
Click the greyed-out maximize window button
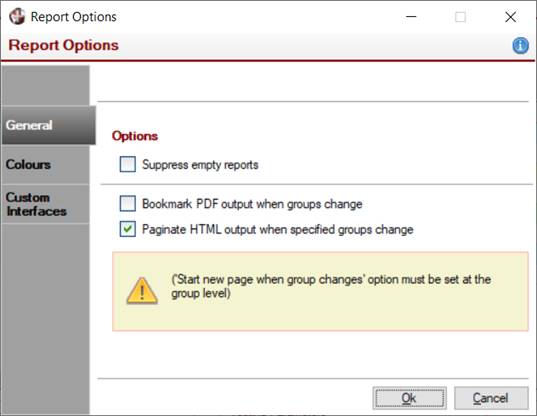pyautogui.click(x=460, y=16)
